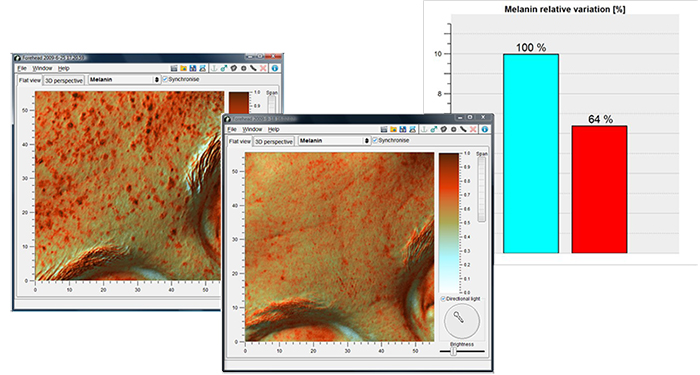Switch to 3D perspective tab in rear window

64,81
